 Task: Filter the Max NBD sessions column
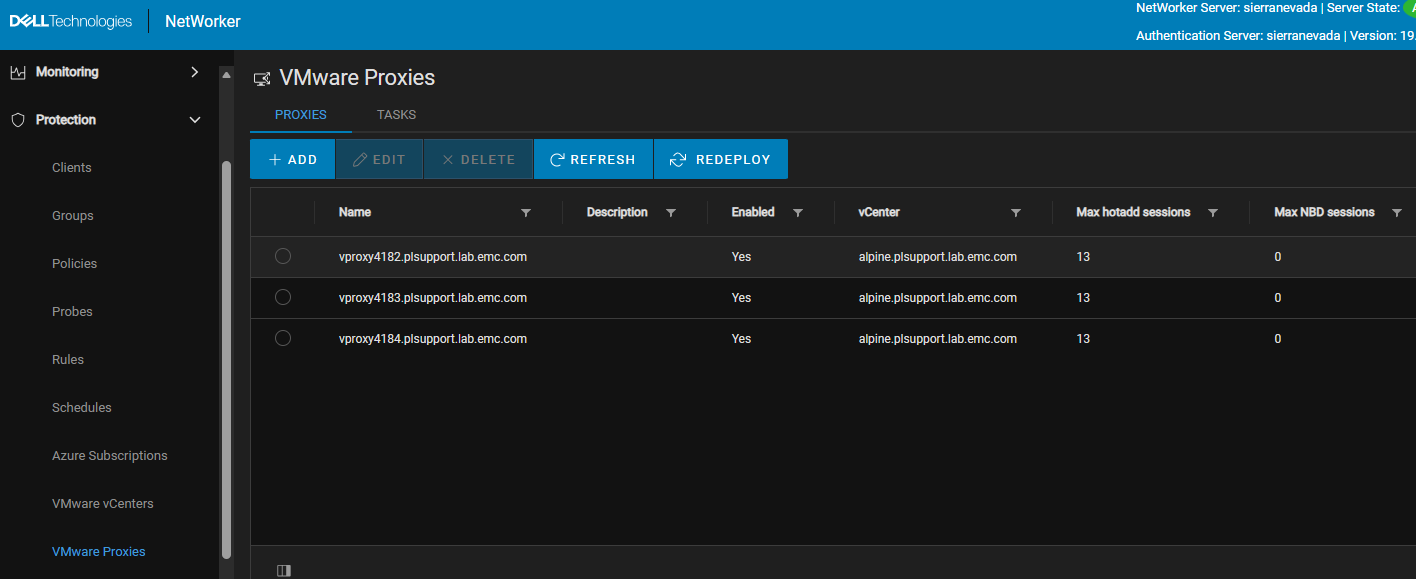1397,213
